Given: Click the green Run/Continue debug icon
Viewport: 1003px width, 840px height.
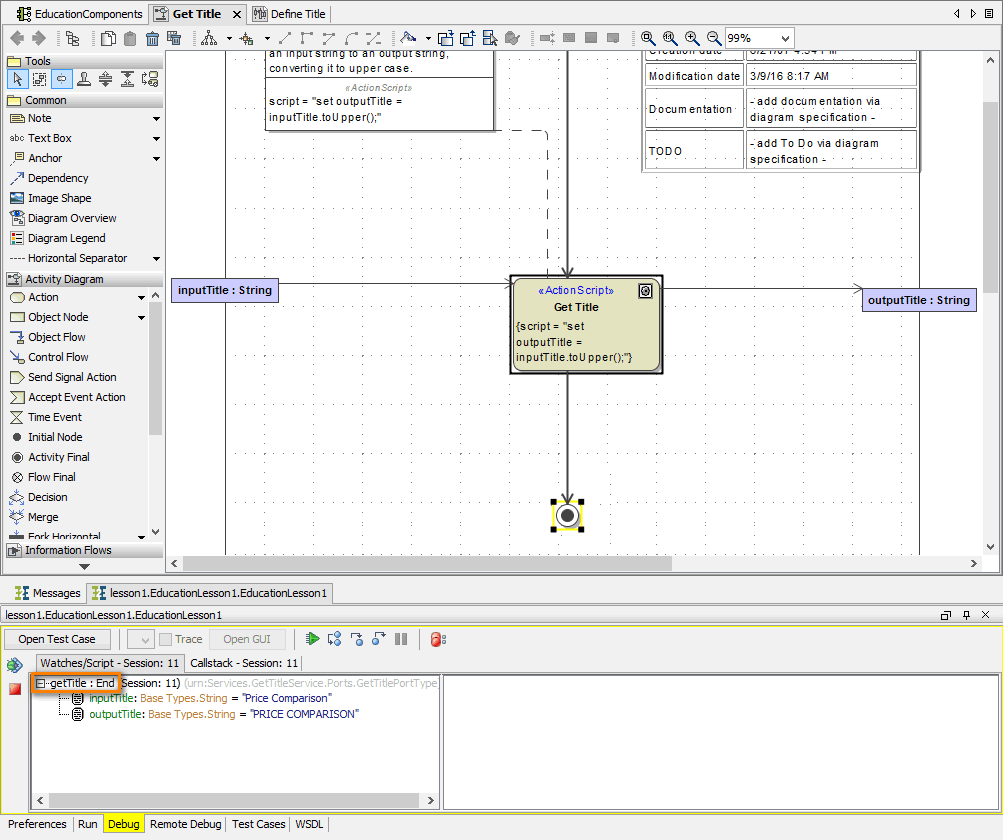Looking at the screenshot, I should [x=313, y=639].
